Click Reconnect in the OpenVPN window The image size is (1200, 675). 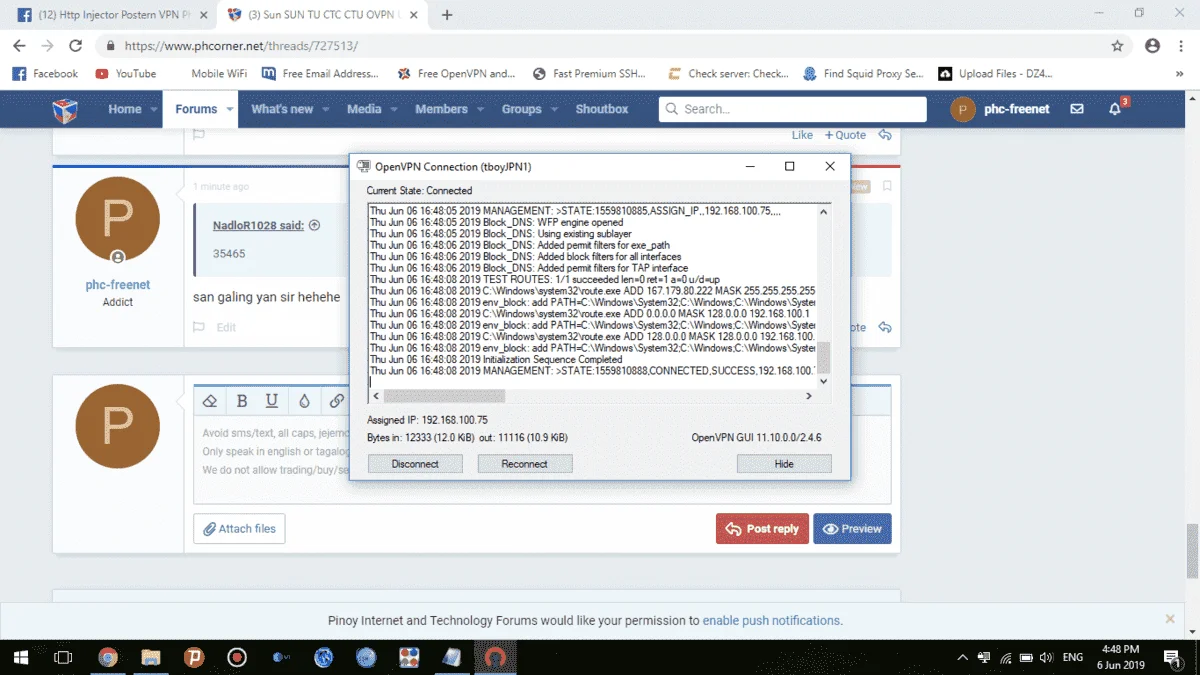click(525, 464)
